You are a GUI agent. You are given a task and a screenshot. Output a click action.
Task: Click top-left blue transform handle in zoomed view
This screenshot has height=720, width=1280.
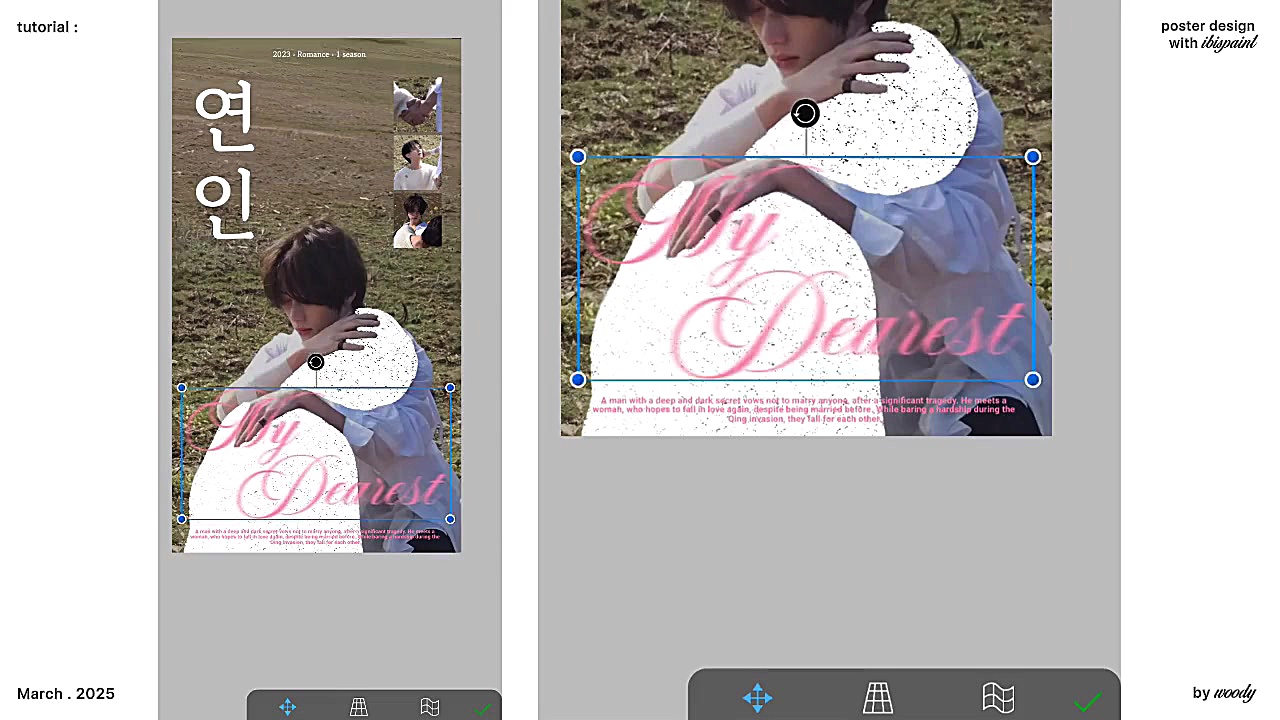578,157
